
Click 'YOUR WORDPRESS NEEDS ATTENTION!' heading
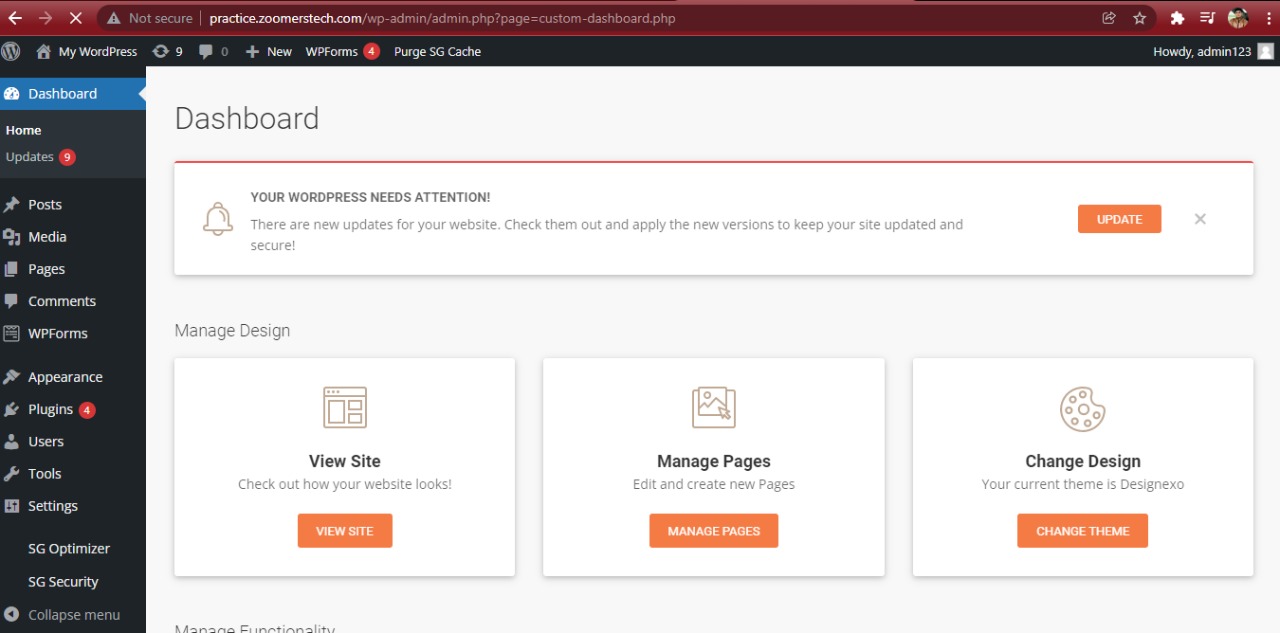click(370, 198)
